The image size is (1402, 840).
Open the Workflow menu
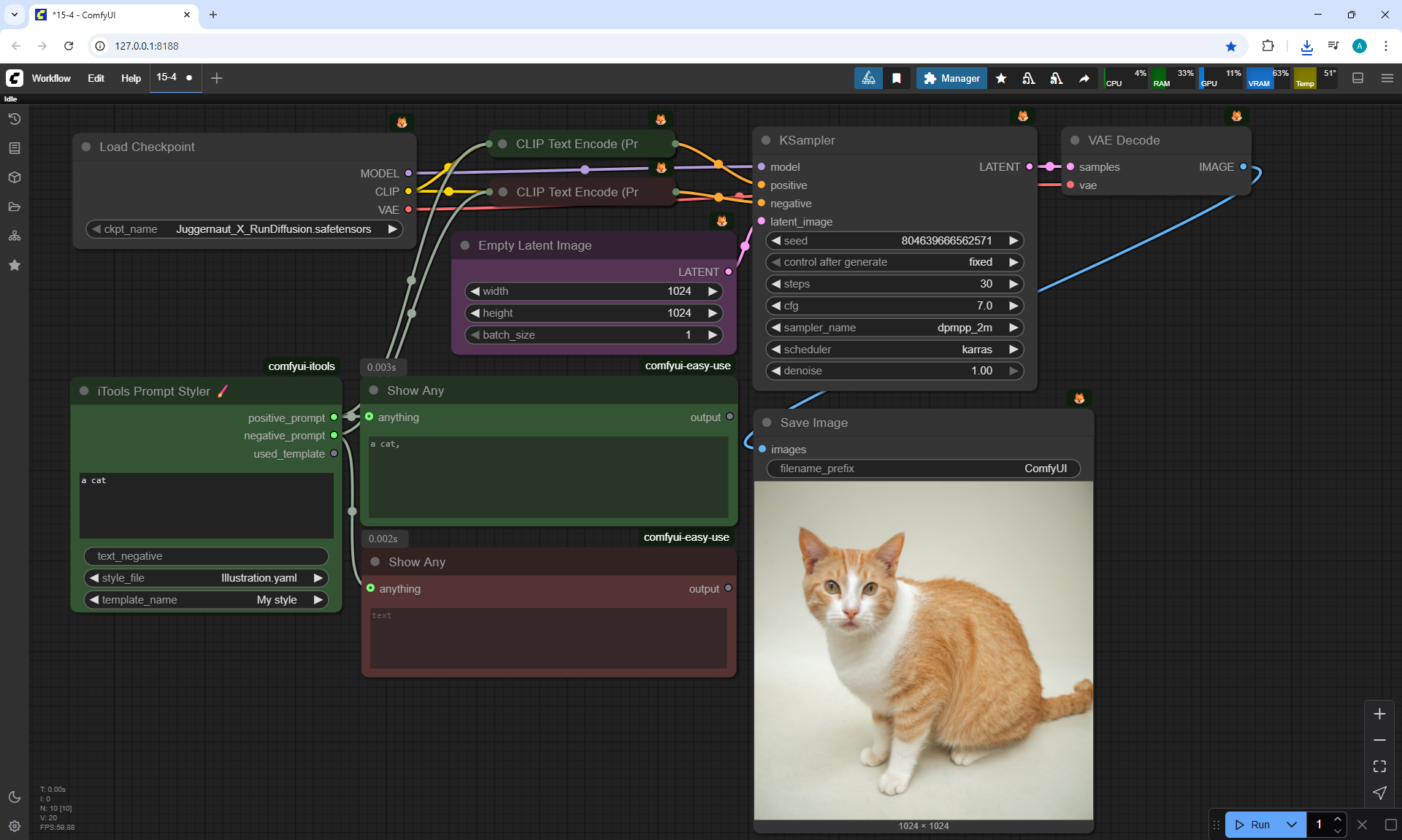click(x=51, y=78)
